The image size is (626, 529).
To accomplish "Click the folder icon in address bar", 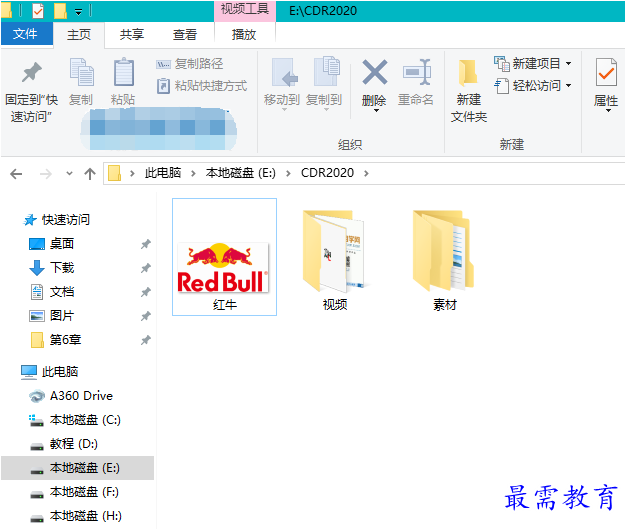I will coord(115,173).
